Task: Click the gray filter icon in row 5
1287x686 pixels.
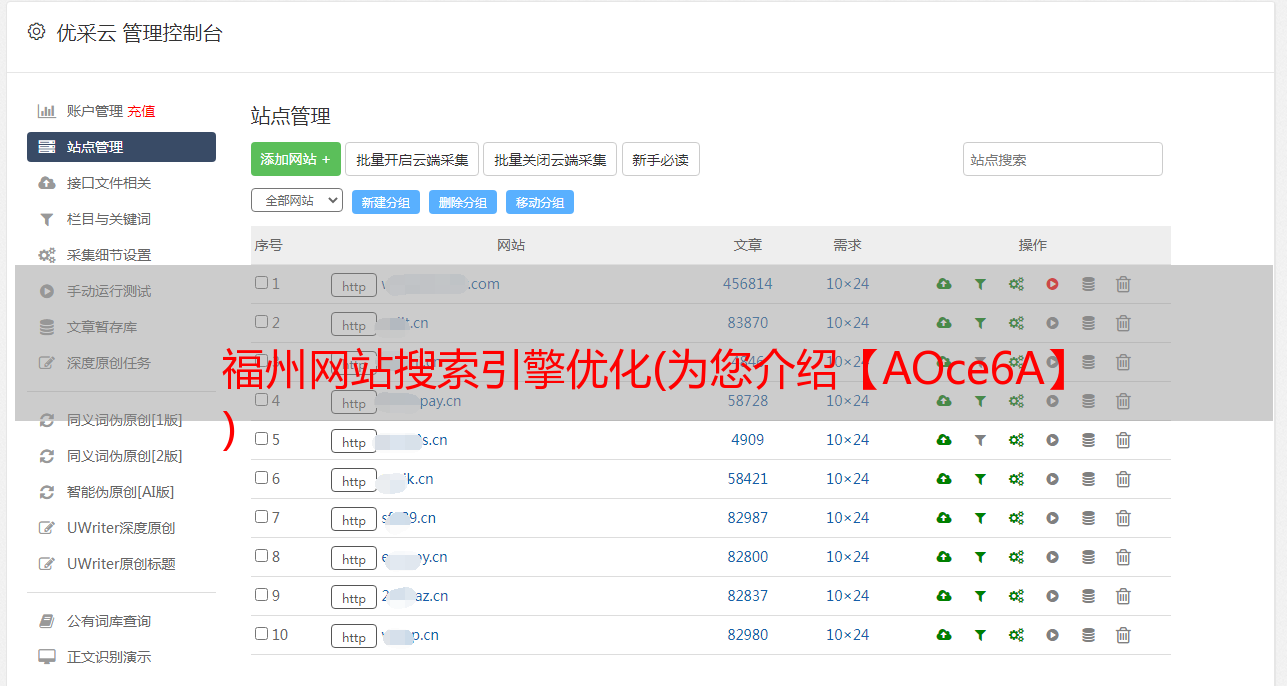Action: 980,440
